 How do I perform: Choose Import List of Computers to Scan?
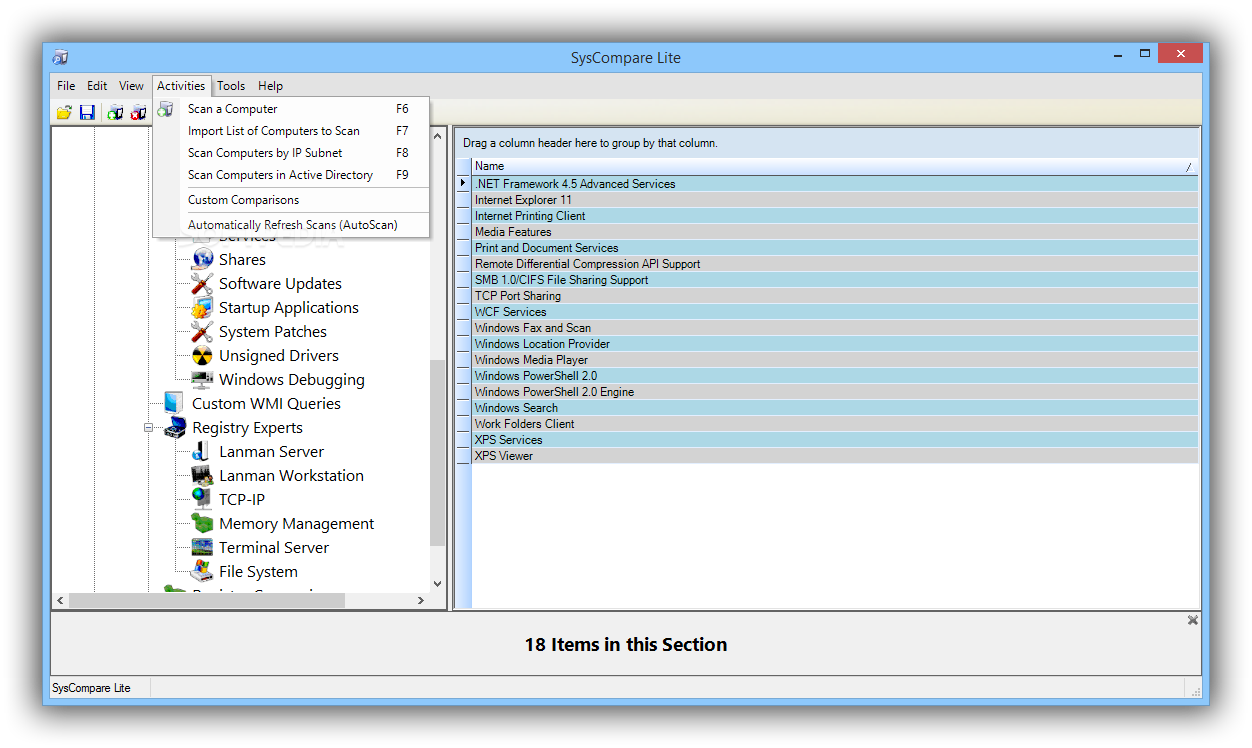291,131
